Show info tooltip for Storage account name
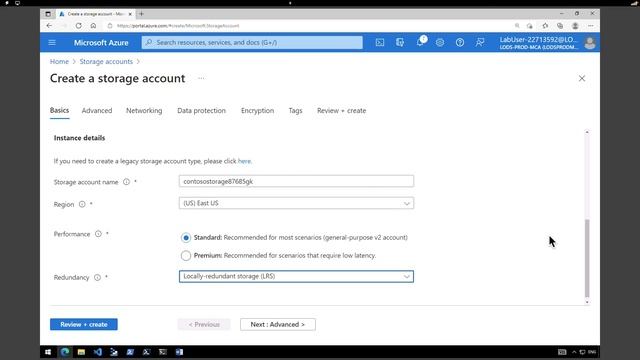Viewport: 640px width, 360px height. coord(126,182)
